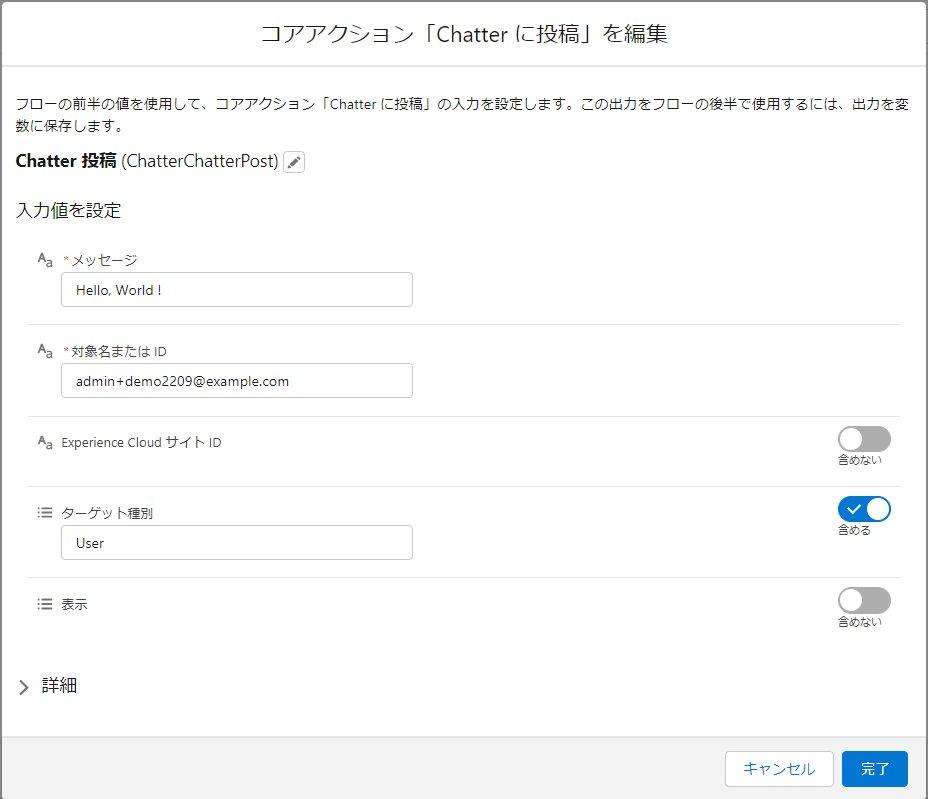Click the text type icon beside メッセージ
928x799 pixels.
[45, 259]
